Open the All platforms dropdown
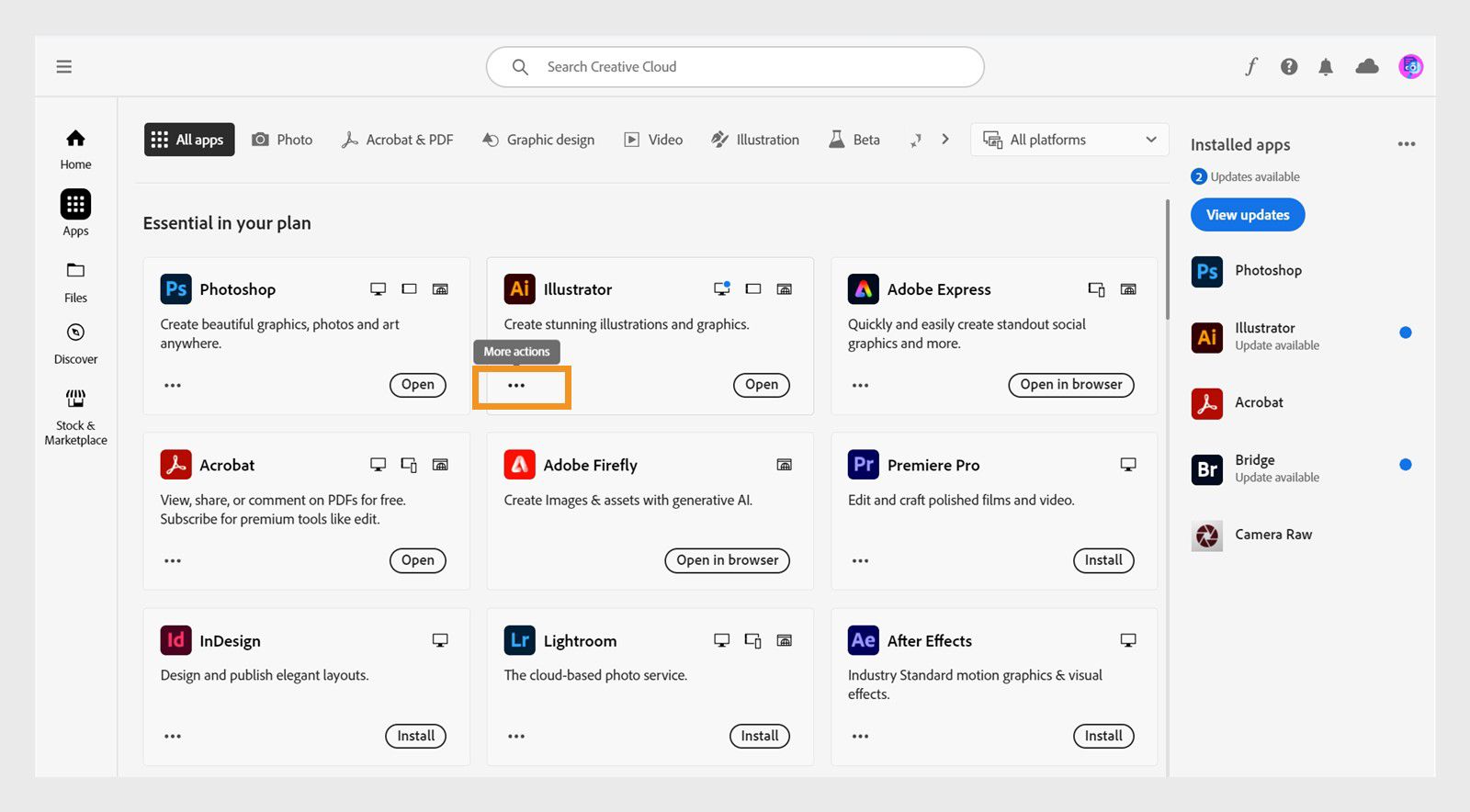This screenshot has height=812, width=1470. click(1069, 140)
